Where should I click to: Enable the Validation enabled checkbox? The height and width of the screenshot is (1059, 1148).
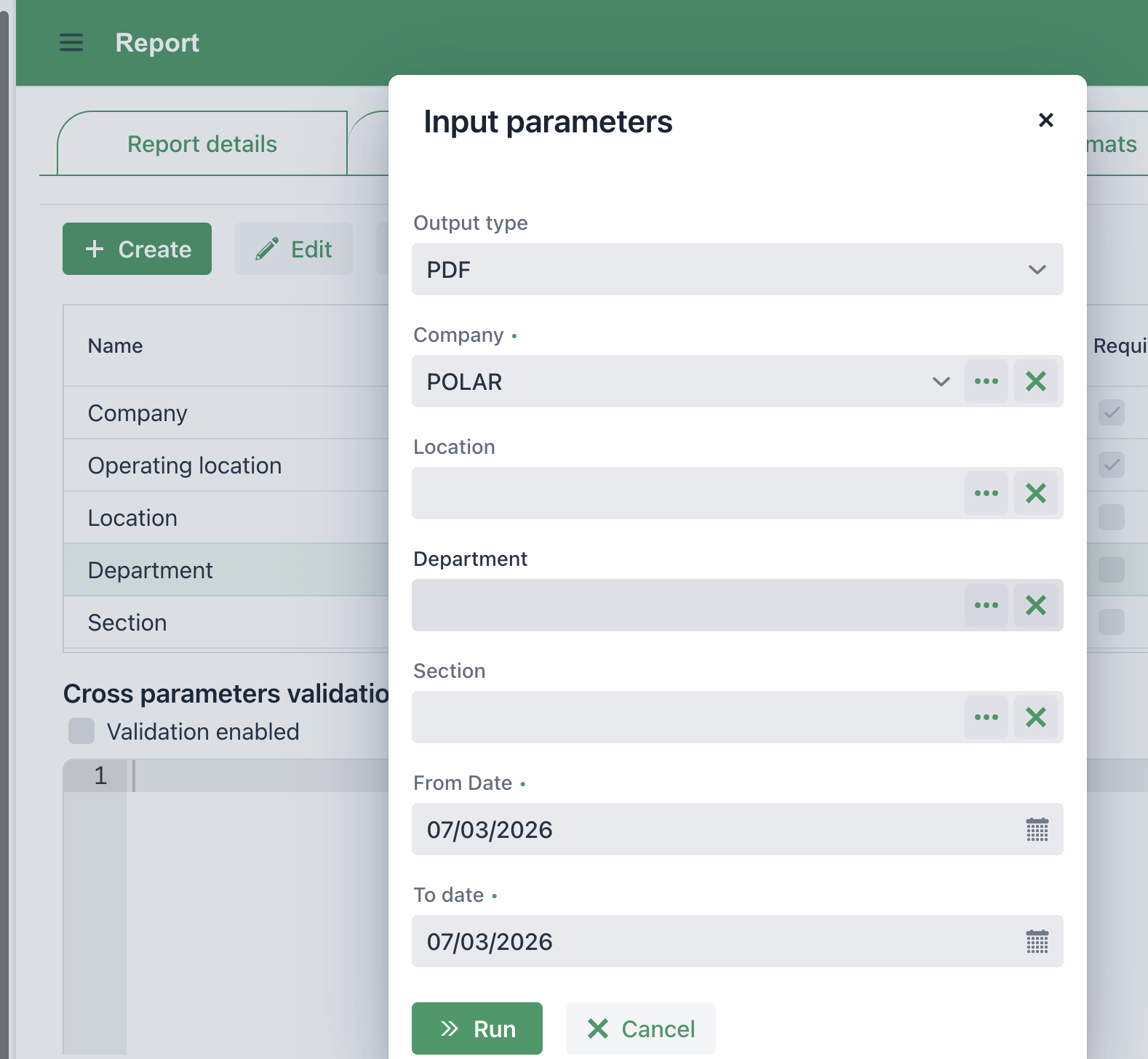pyautogui.click(x=81, y=731)
